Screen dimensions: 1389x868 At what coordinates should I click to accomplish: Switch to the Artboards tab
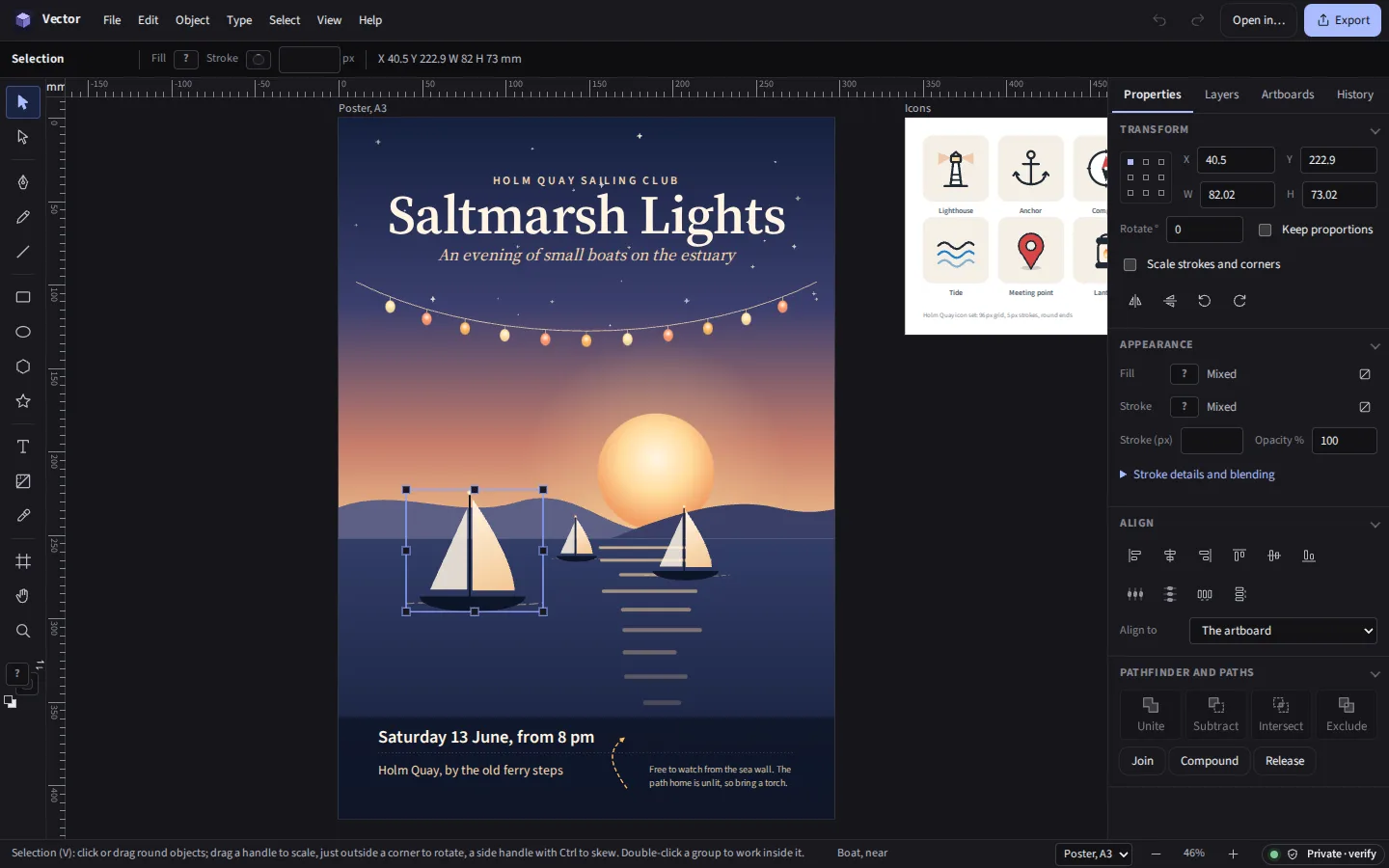(x=1288, y=95)
